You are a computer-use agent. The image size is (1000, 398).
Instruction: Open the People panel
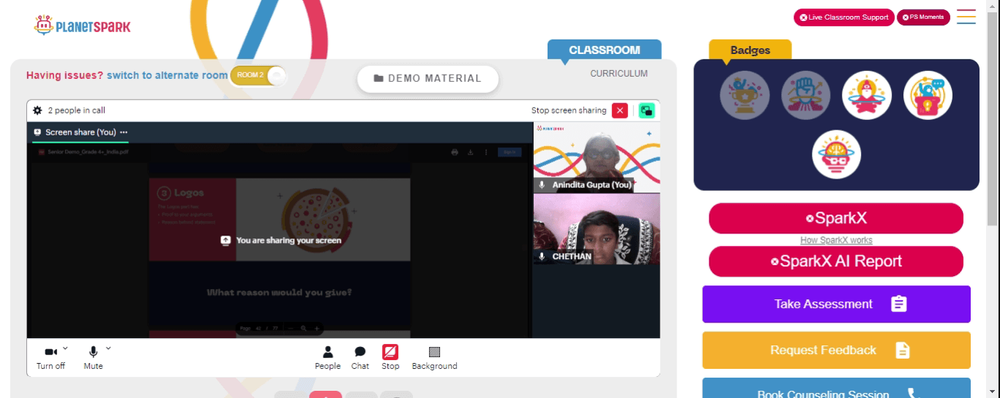coord(327,358)
